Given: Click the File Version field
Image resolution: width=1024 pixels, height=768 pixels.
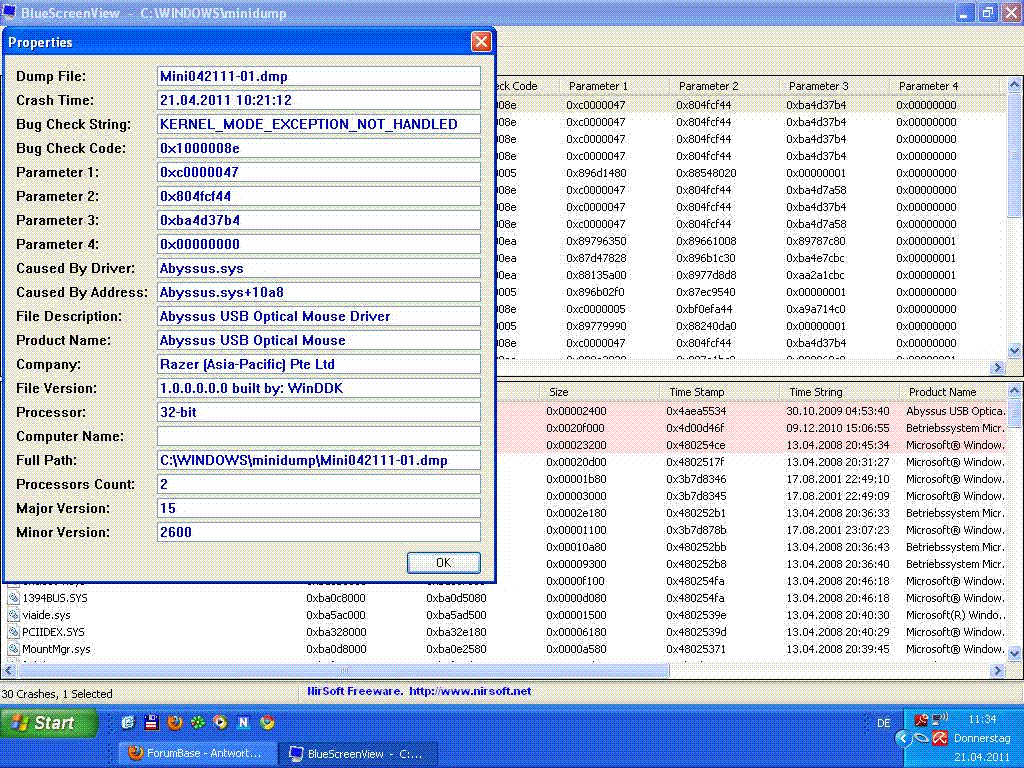Looking at the screenshot, I should click(319, 388).
